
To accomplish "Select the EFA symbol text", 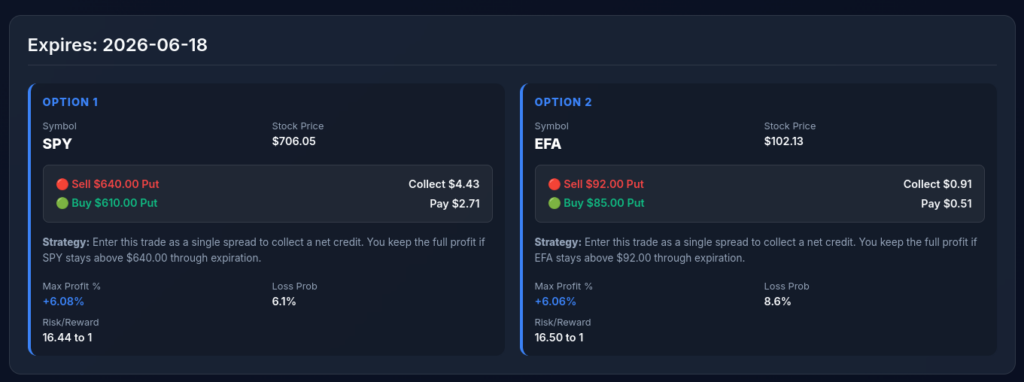I will [548, 144].
